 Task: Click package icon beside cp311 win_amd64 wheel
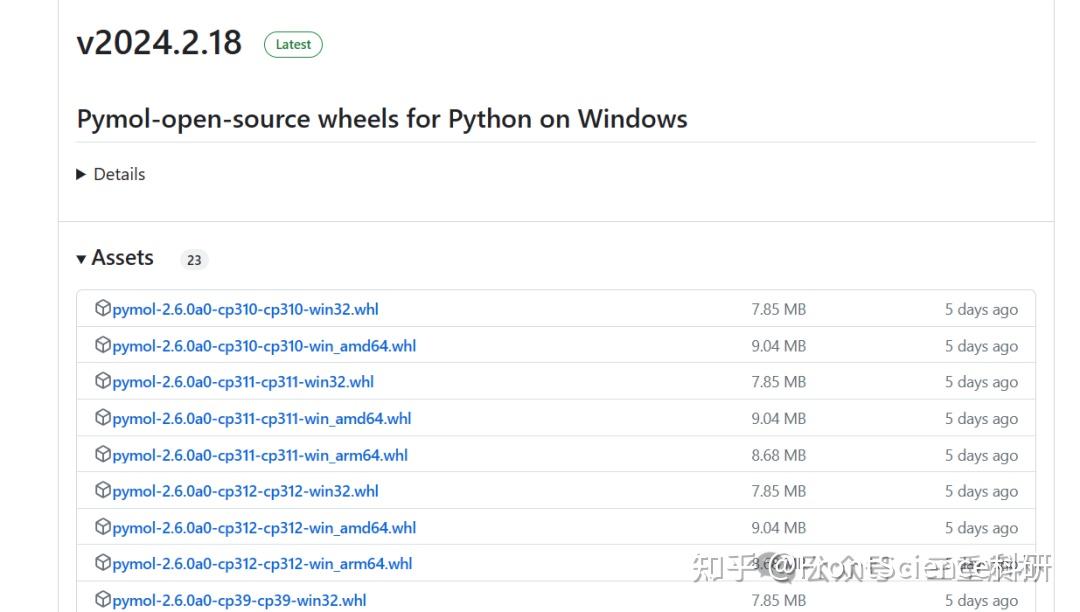click(x=102, y=418)
